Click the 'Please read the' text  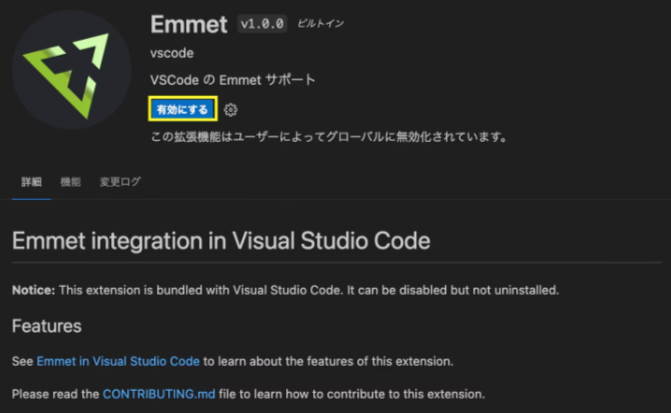[55, 394]
